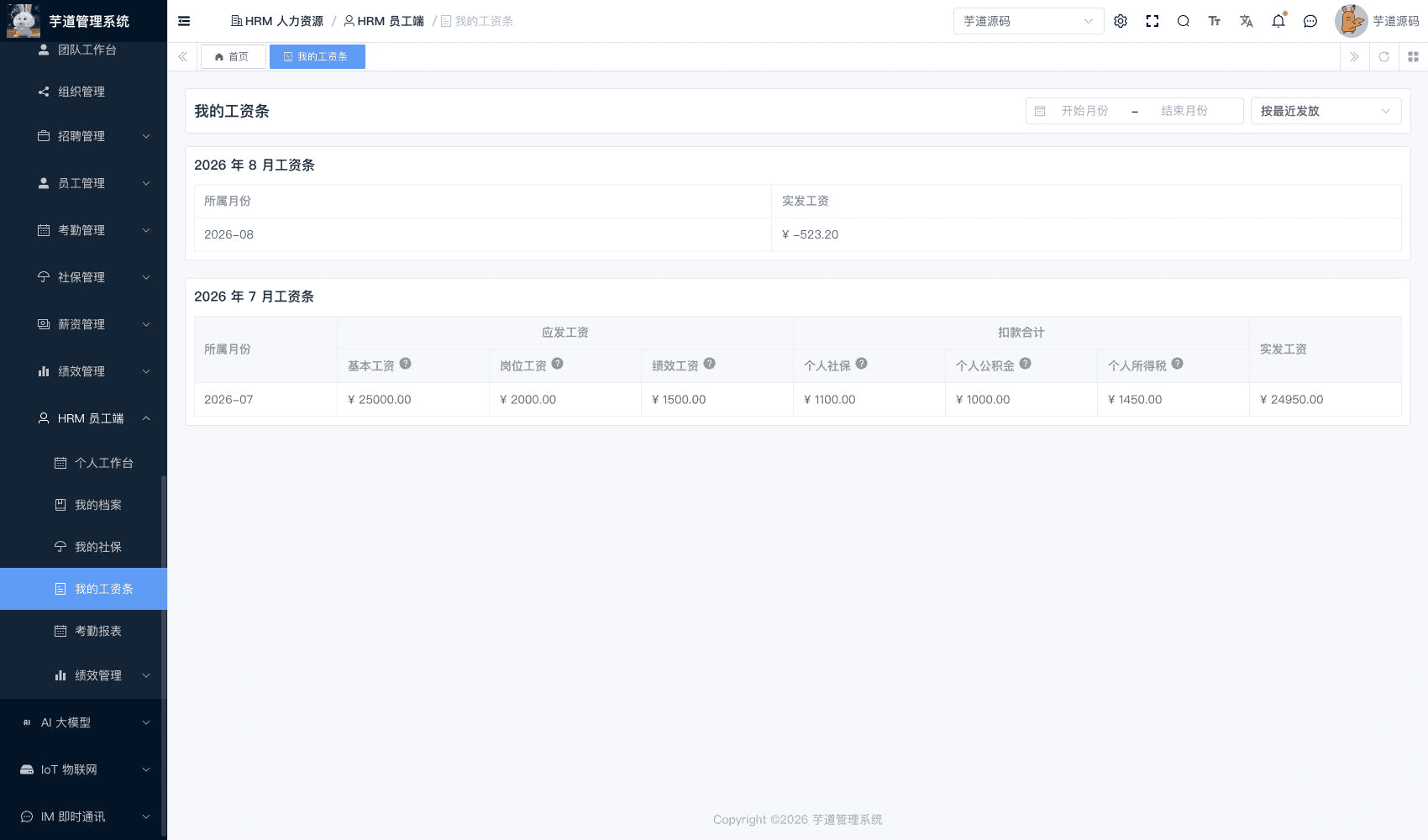Image resolution: width=1428 pixels, height=840 pixels.
Task: Expand the IM 即时通讯 menu
Action: coord(83,816)
